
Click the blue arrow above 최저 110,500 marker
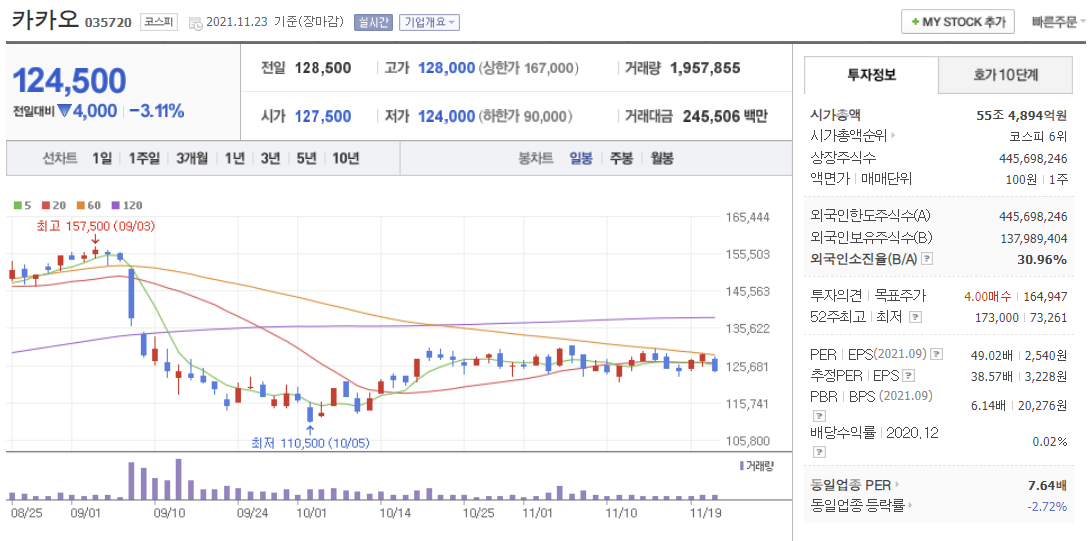310,430
